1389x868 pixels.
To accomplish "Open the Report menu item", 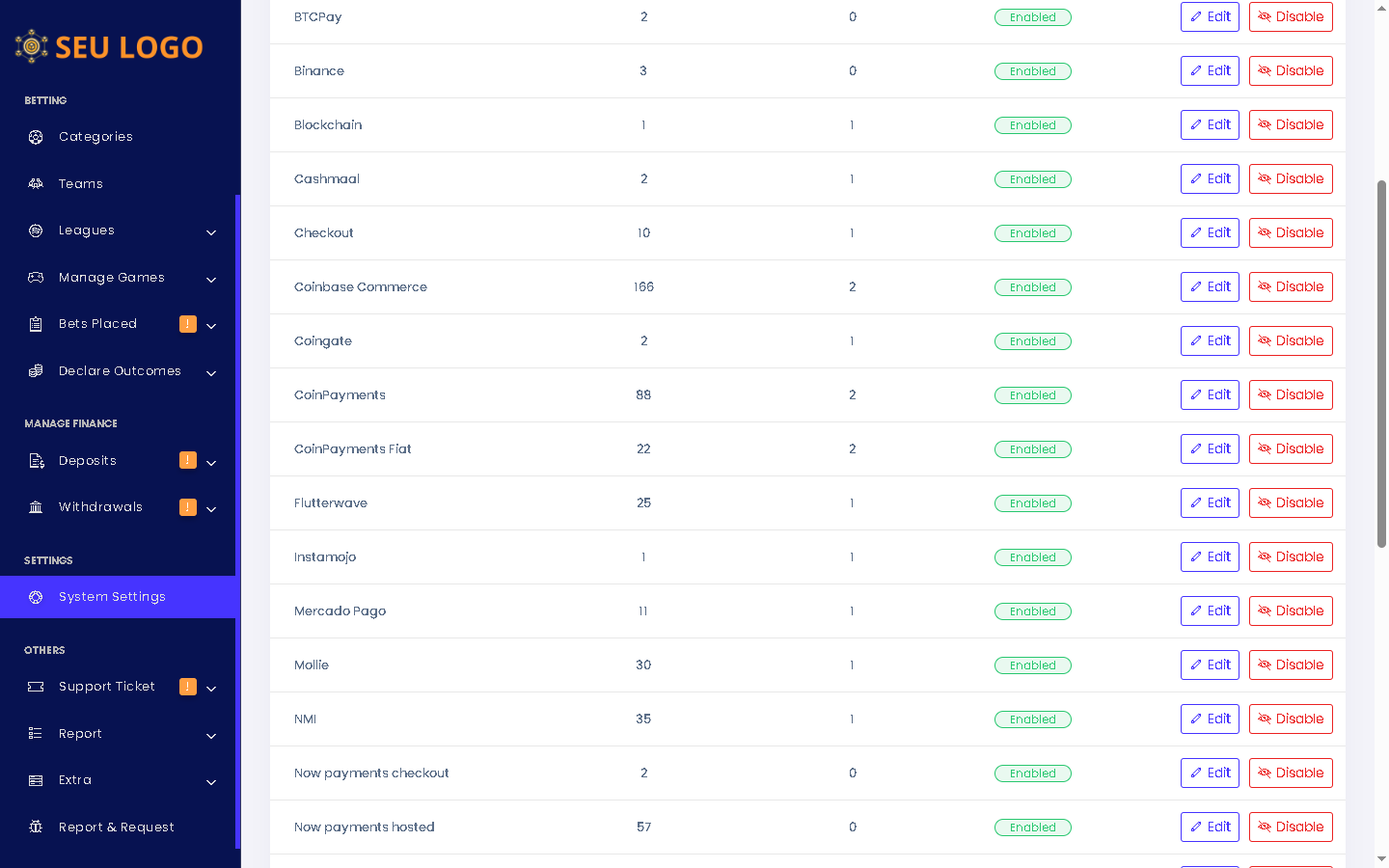I will (80, 734).
